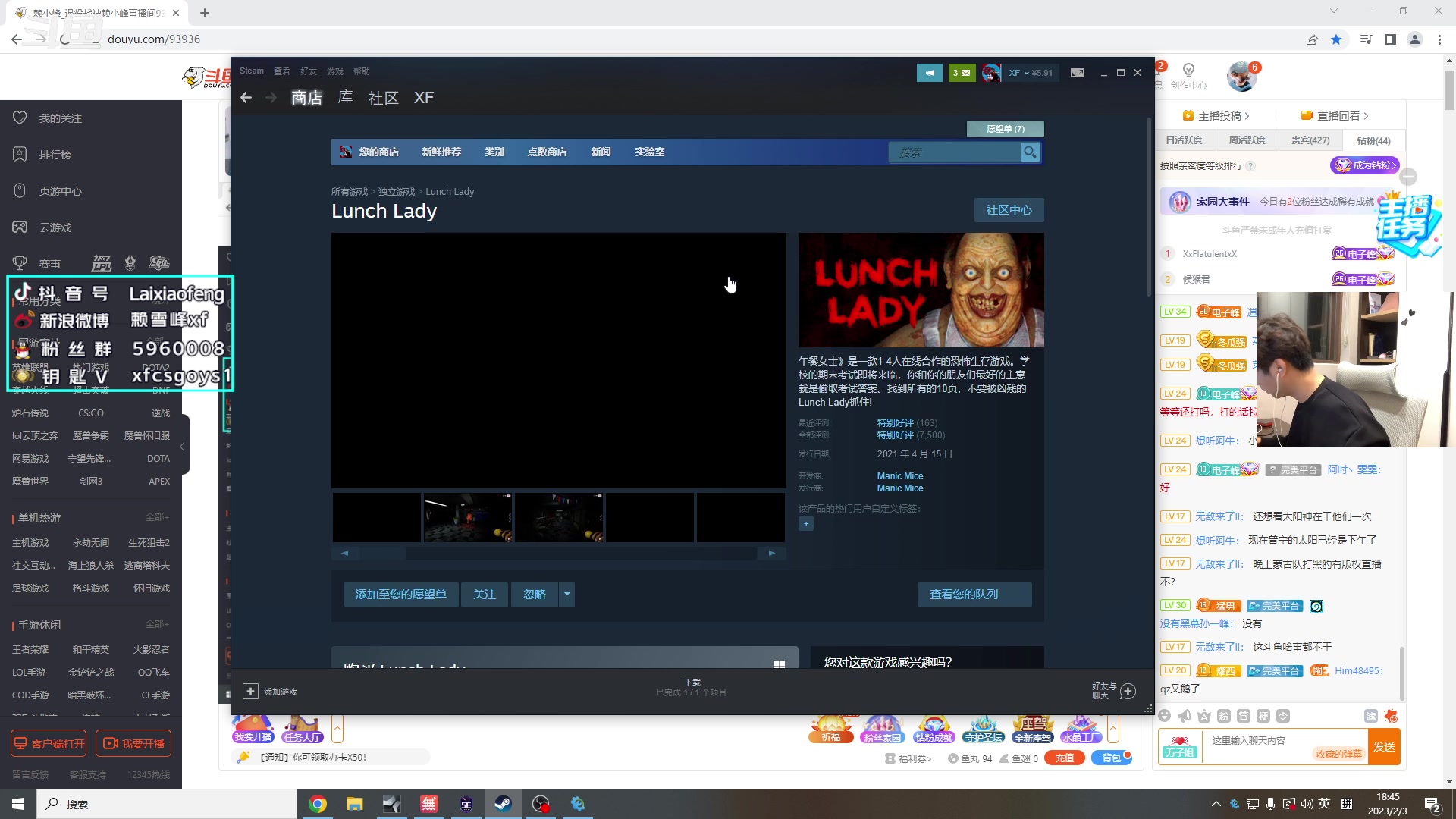Show hidden system tray icons
Image resolution: width=1456 pixels, height=819 pixels.
(1216, 804)
